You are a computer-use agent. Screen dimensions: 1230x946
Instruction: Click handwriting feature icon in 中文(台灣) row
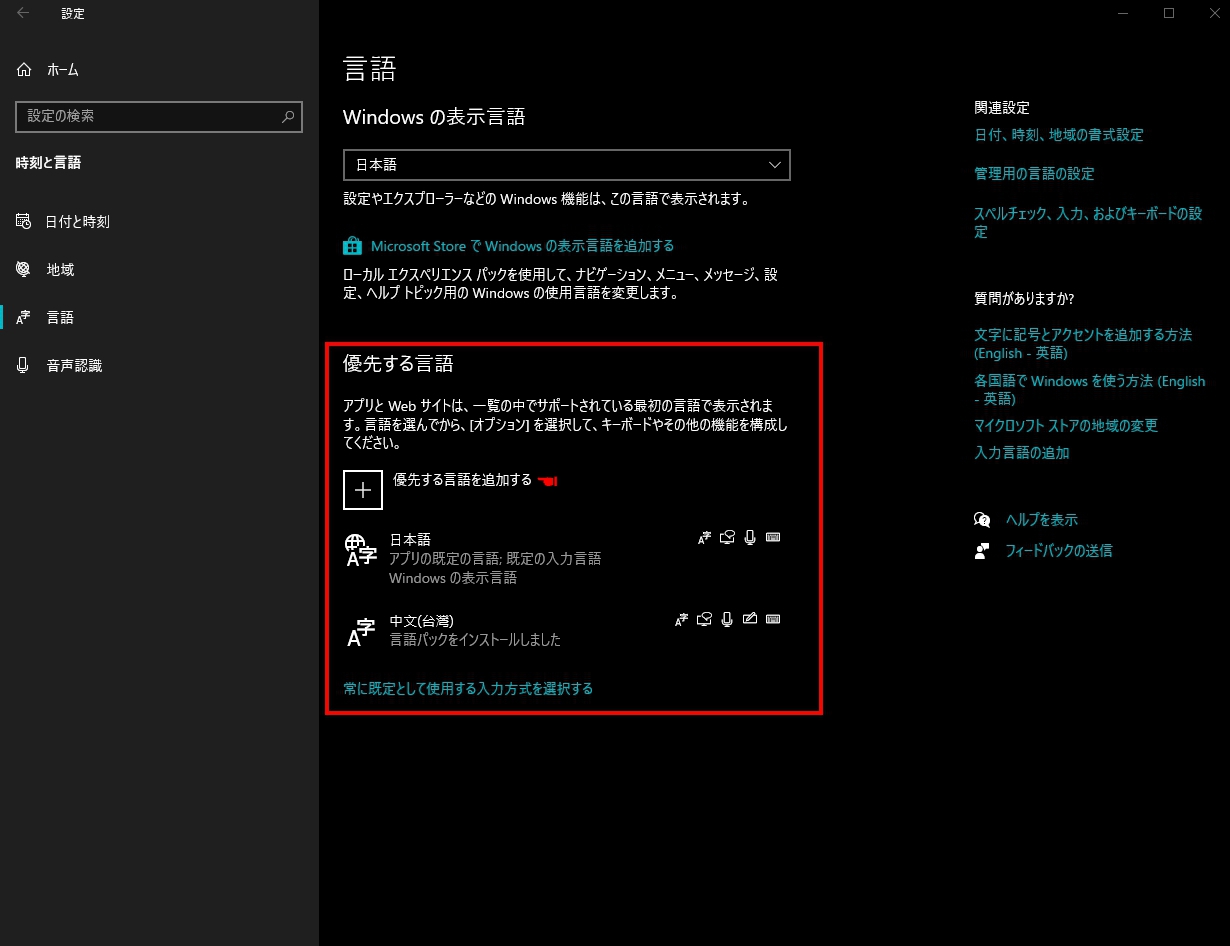750,620
